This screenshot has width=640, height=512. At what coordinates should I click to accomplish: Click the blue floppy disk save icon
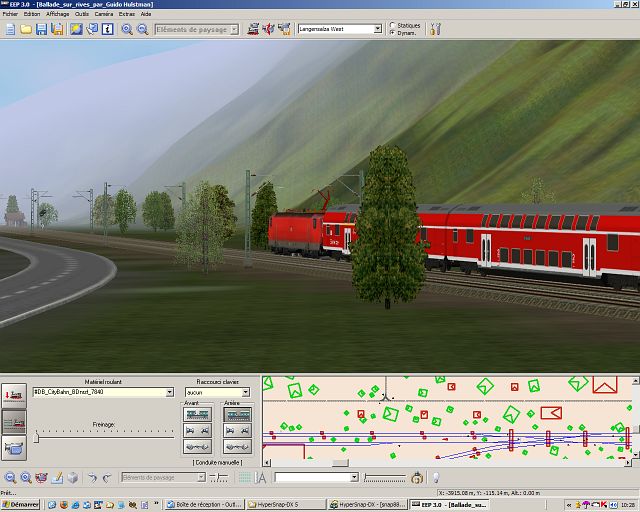coord(41,30)
